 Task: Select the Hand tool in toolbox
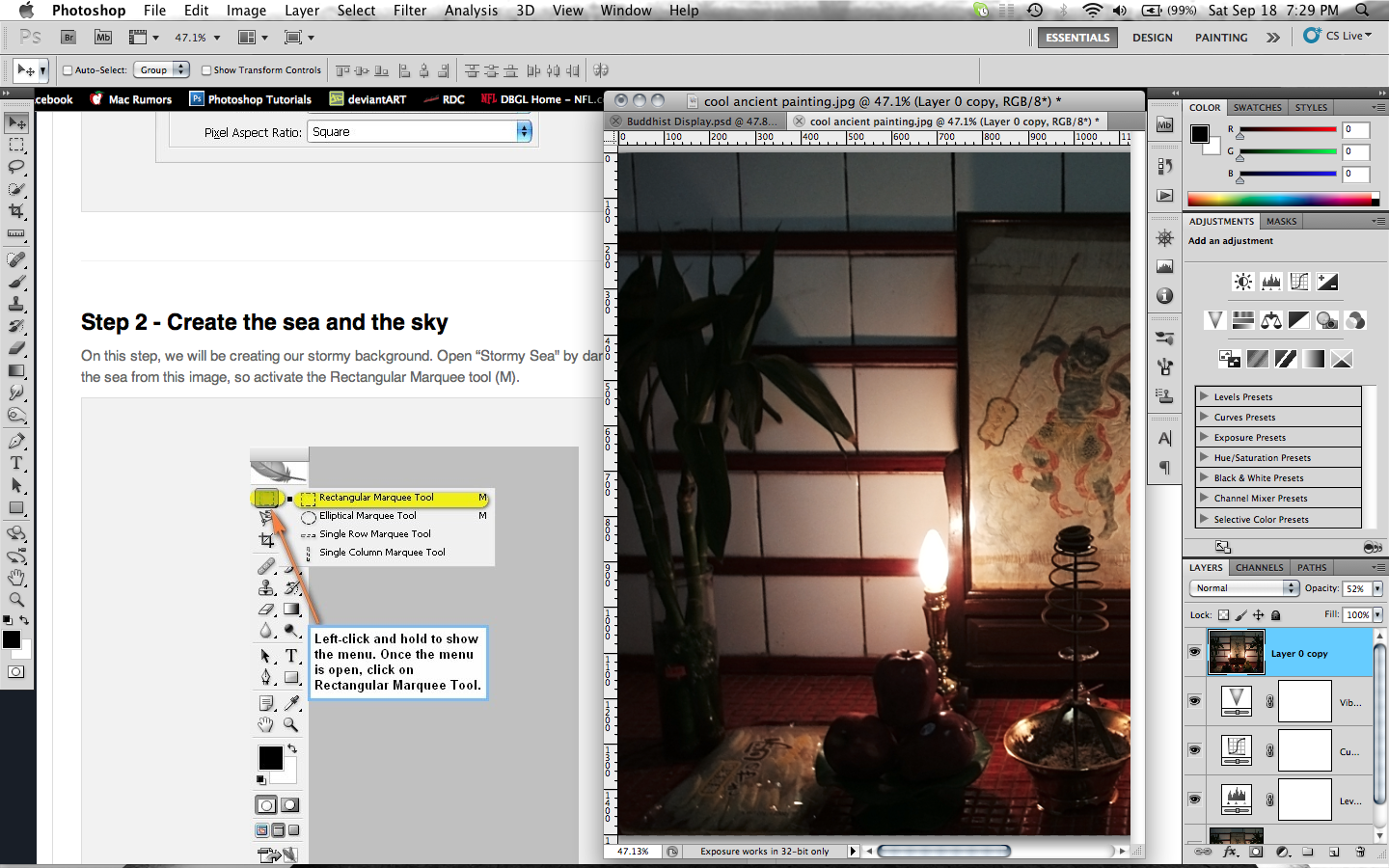point(16,578)
